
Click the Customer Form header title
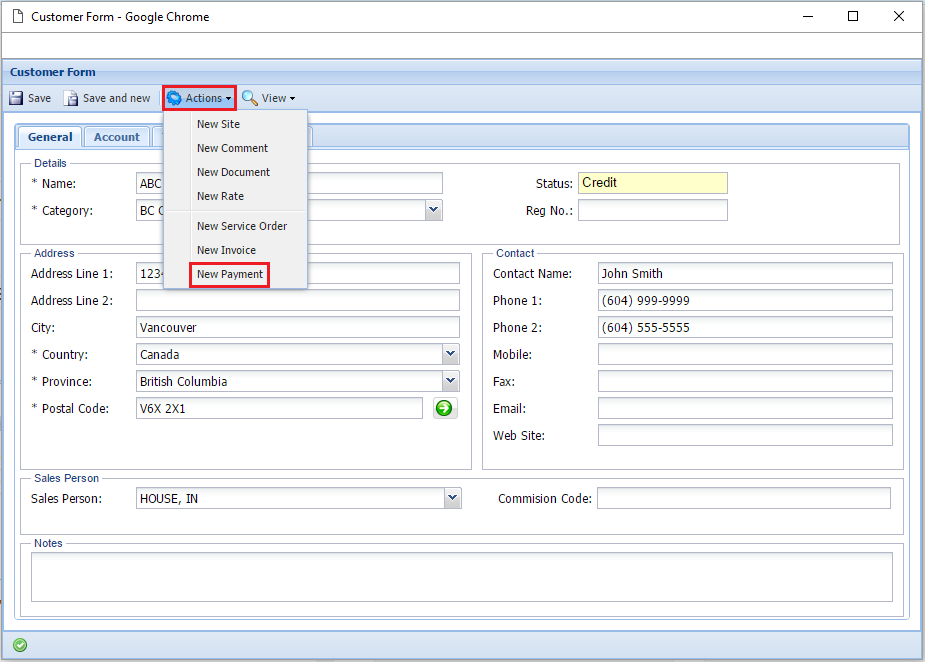tap(53, 72)
